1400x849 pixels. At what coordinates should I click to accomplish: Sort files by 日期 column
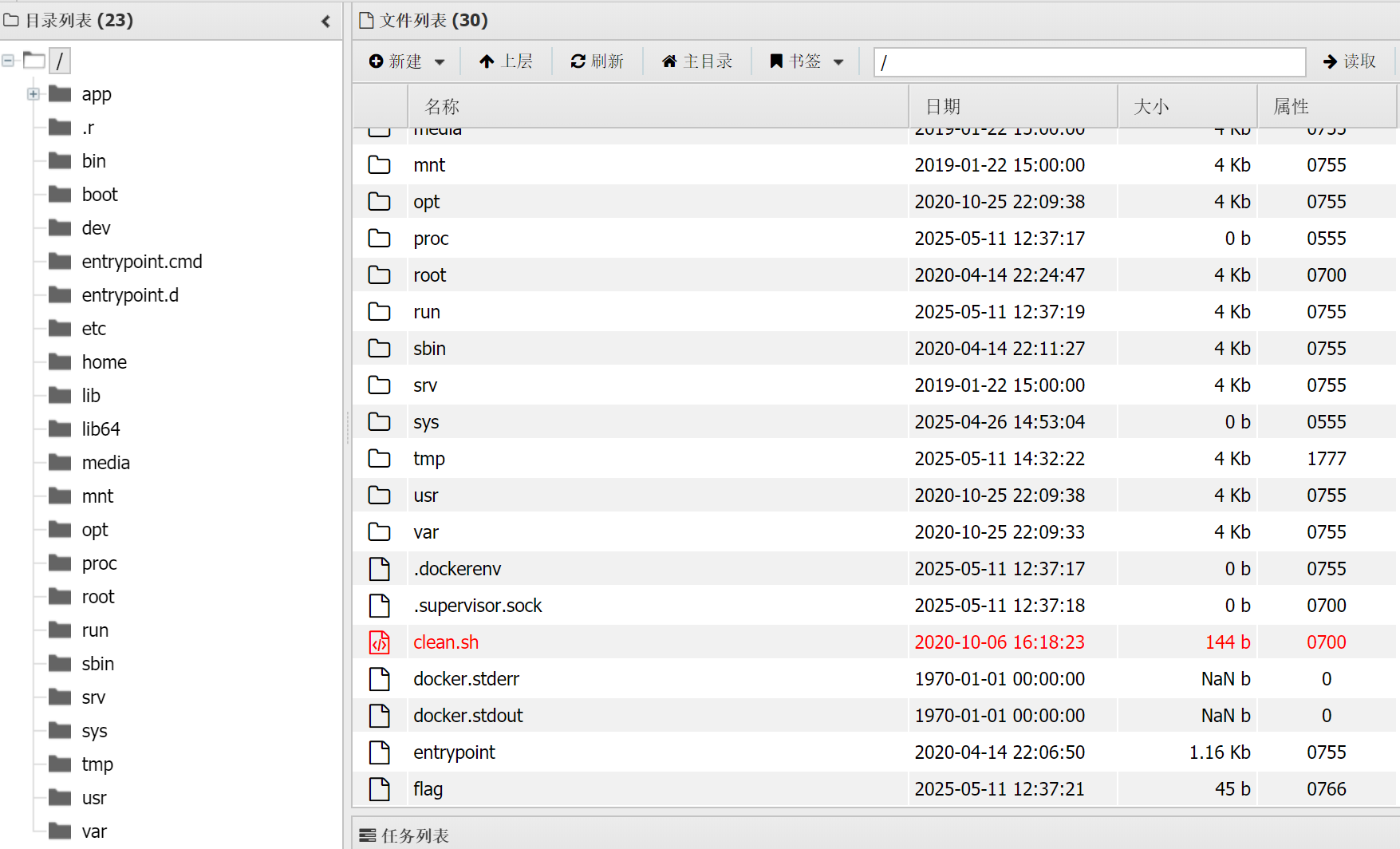tap(1013, 106)
